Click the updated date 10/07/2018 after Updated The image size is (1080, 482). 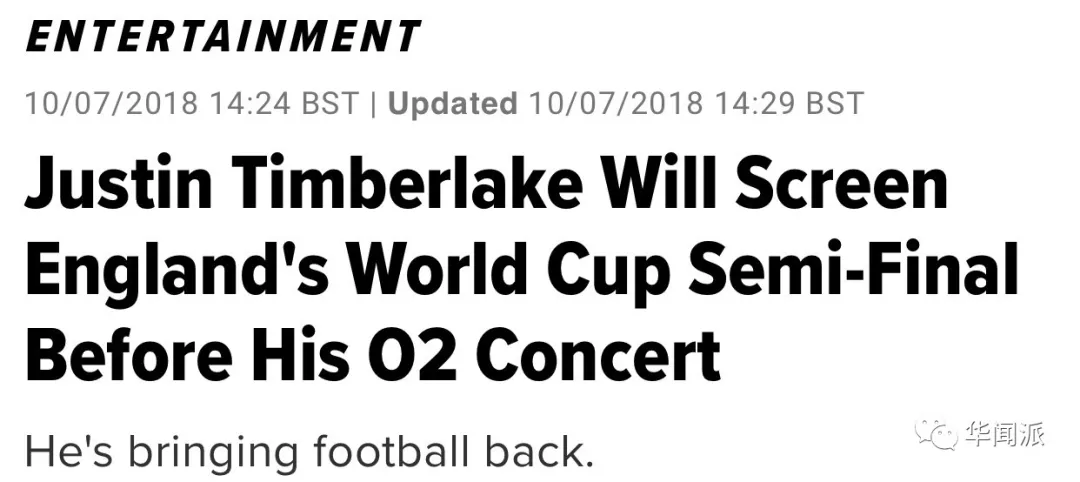point(616,104)
